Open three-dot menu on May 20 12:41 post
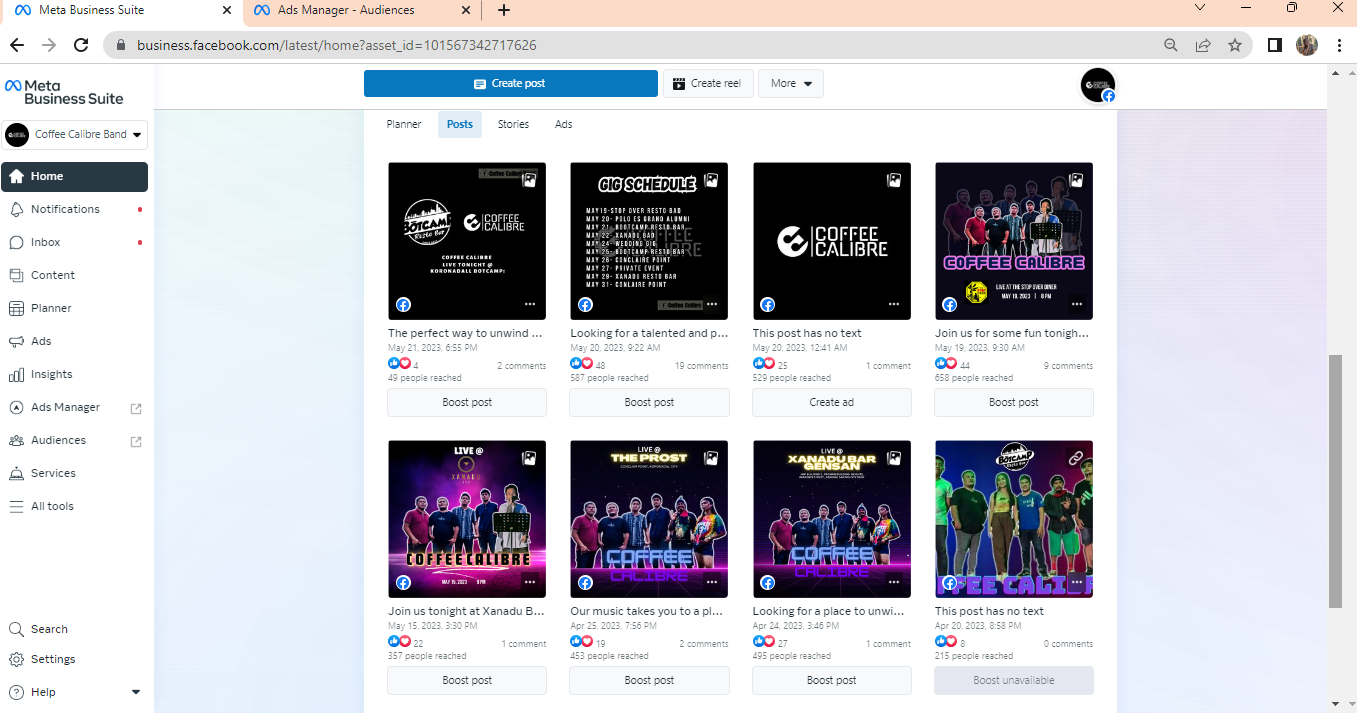Screen dimensions: 1357x713 (894, 304)
